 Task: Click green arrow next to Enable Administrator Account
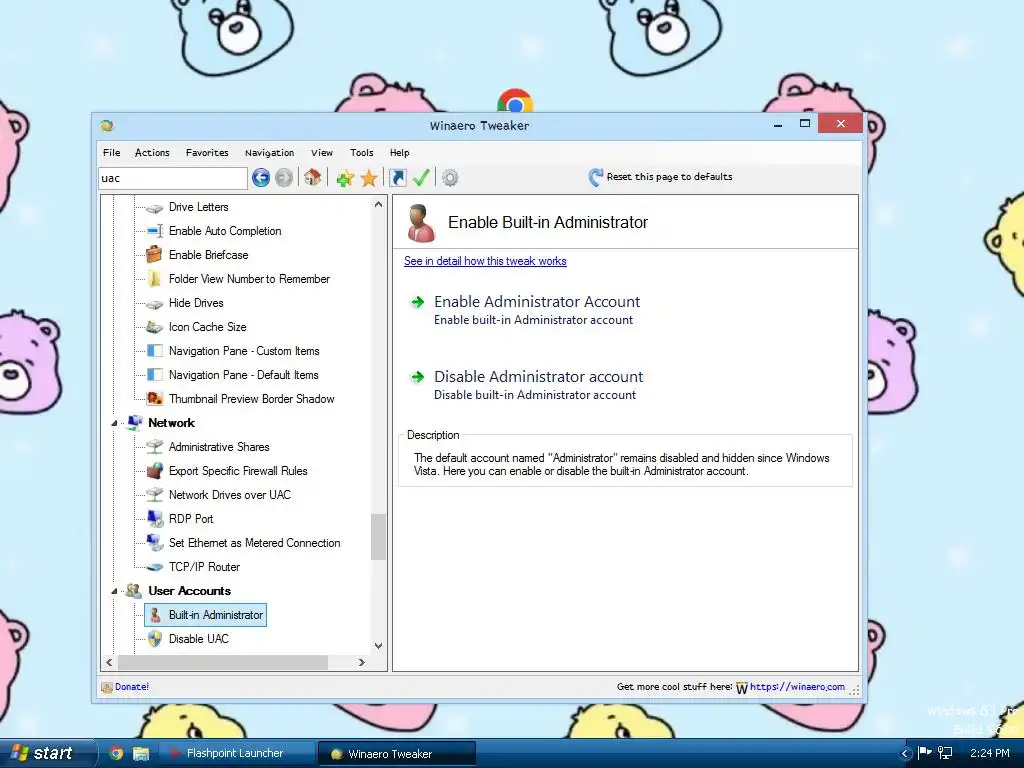coord(417,302)
